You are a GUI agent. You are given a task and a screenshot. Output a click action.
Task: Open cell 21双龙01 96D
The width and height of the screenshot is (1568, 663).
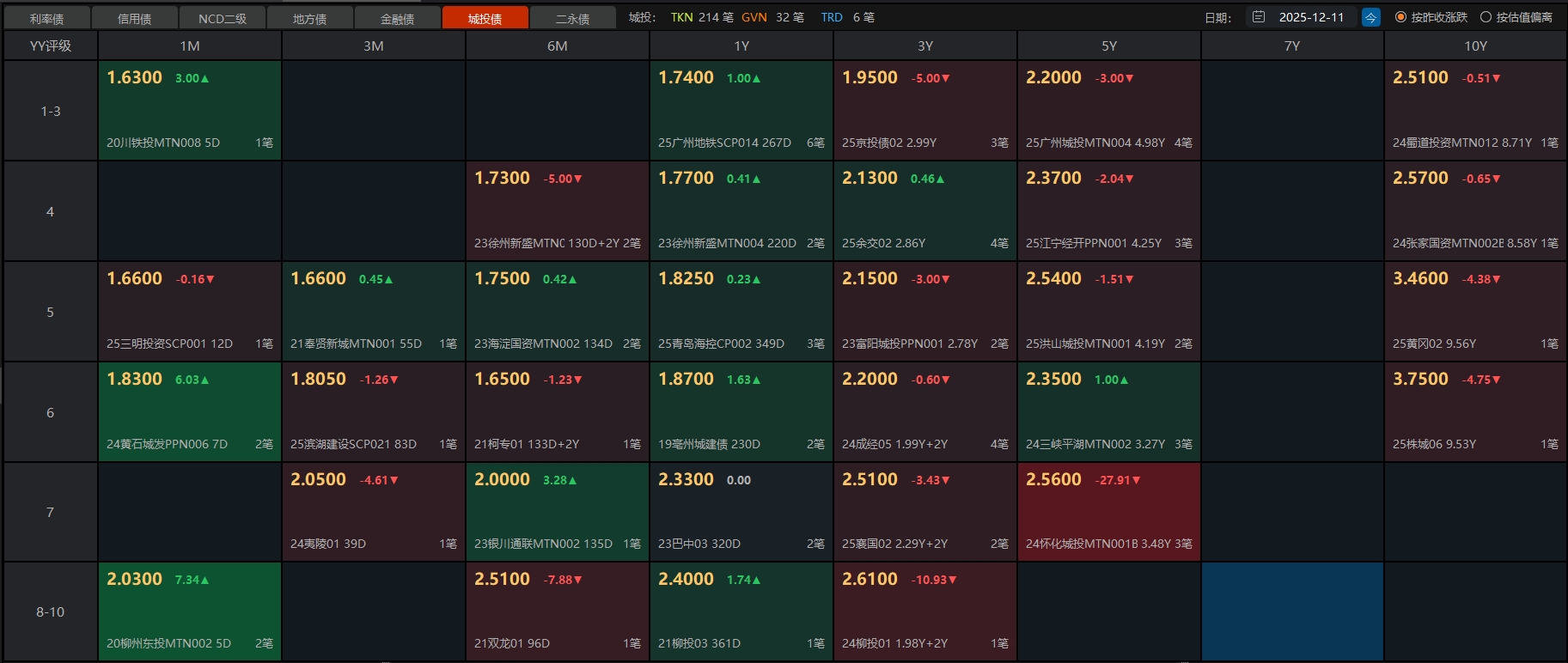[558, 611]
